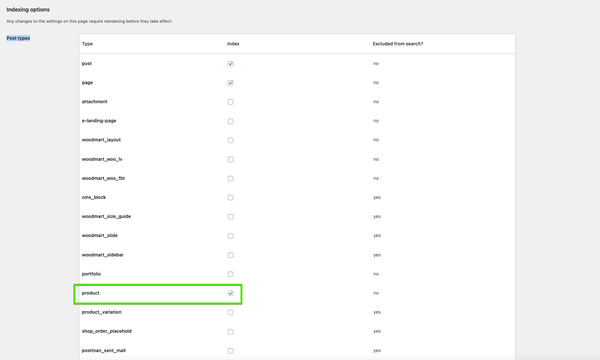Click the 'no' value in post row
The width and height of the screenshot is (600, 360).
376,64
